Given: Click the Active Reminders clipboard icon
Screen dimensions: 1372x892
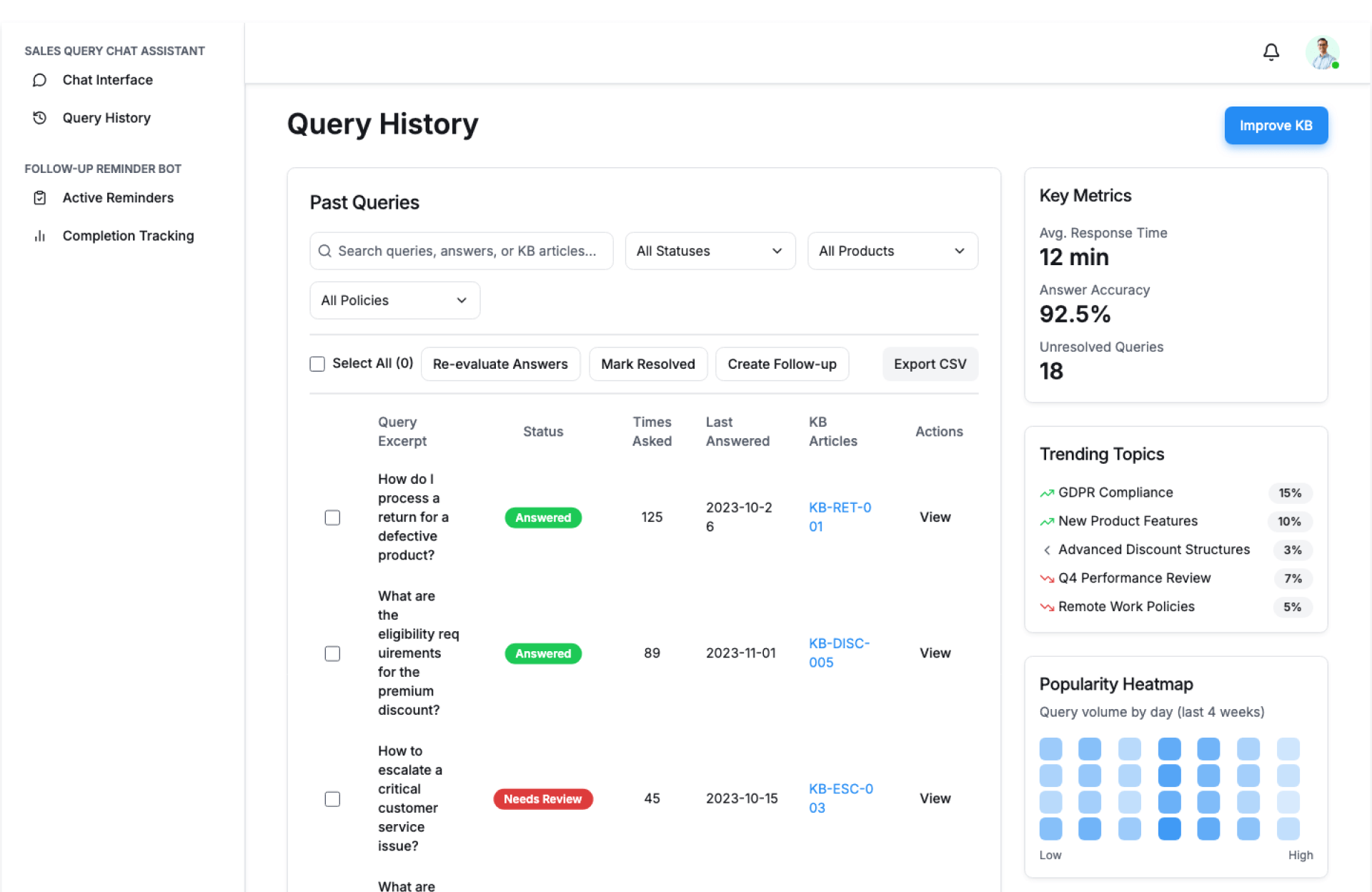Looking at the screenshot, I should pyautogui.click(x=40, y=198).
